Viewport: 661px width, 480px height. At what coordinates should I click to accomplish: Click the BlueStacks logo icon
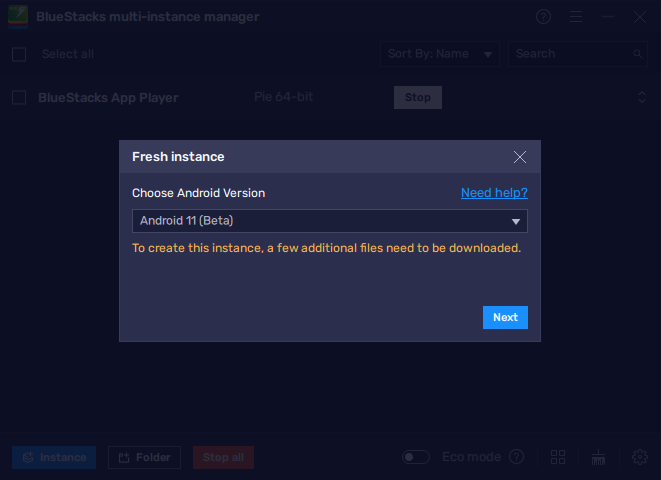coord(18,17)
